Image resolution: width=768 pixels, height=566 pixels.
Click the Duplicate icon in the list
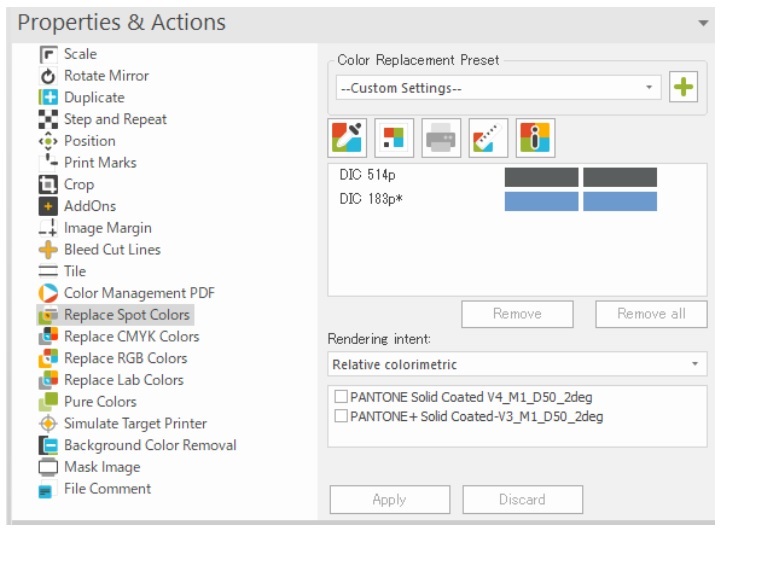[48, 97]
